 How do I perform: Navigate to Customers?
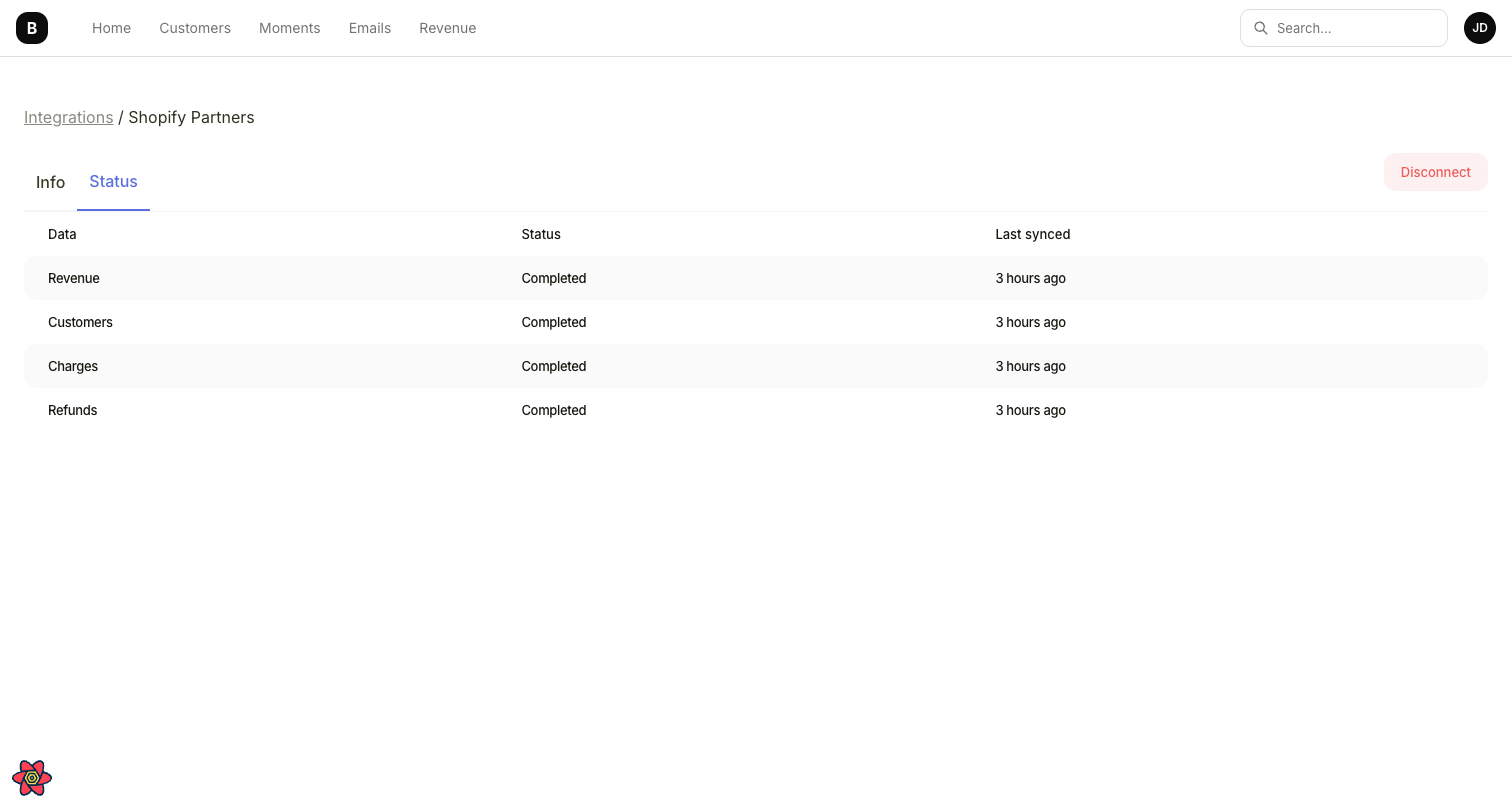click(194, 28)
